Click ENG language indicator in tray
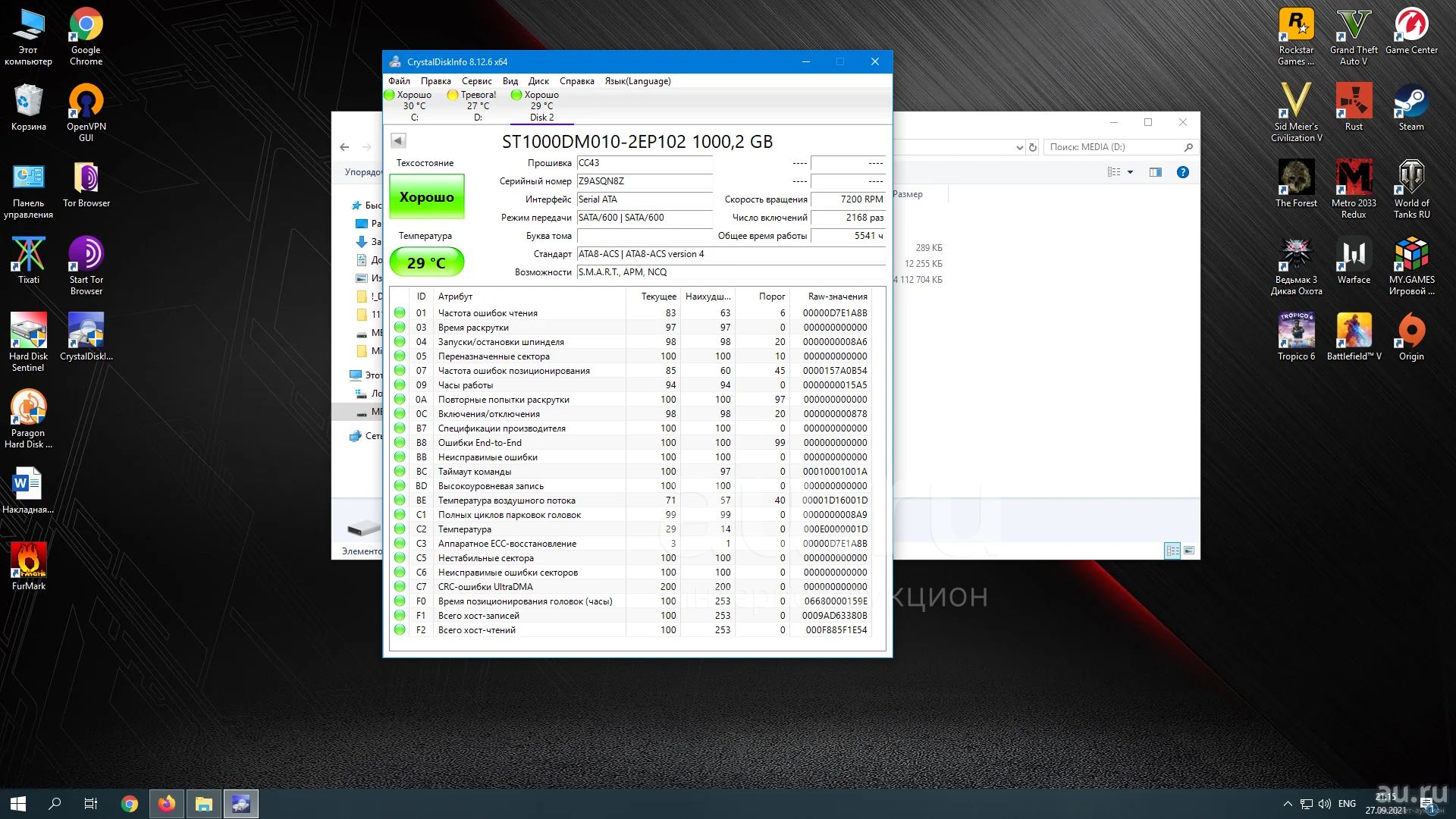1456x819 pixels. pyautogui.click(x=1347, y=804)
